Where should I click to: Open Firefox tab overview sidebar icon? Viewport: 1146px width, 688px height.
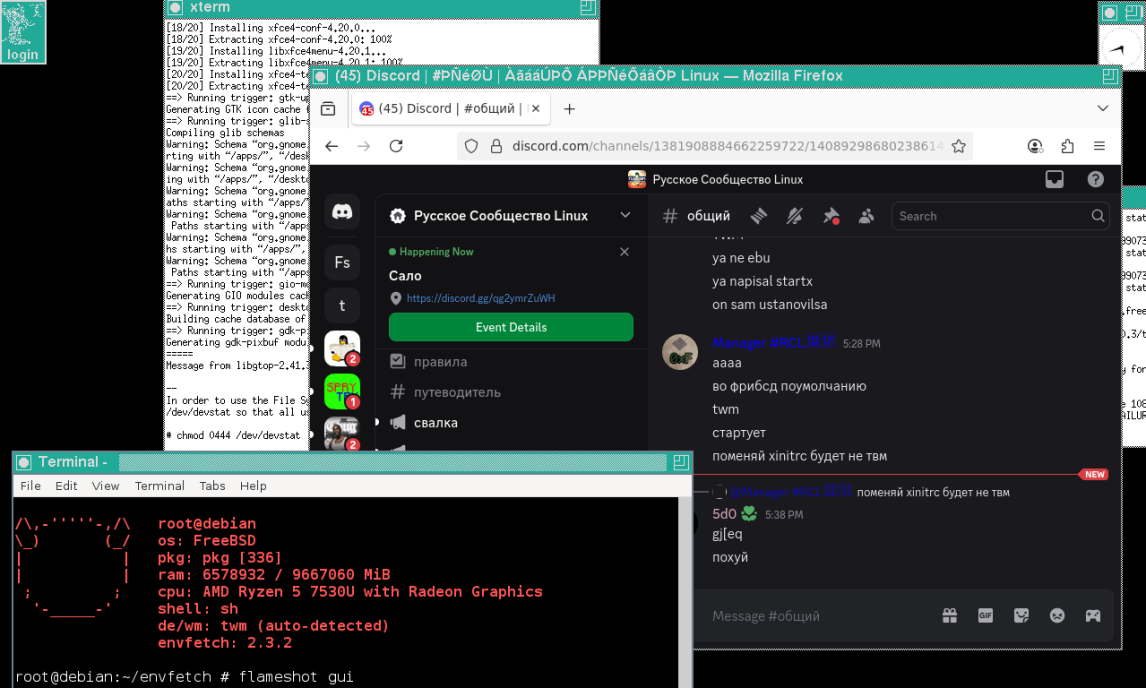pyautogui.click(x=328, y=109)
